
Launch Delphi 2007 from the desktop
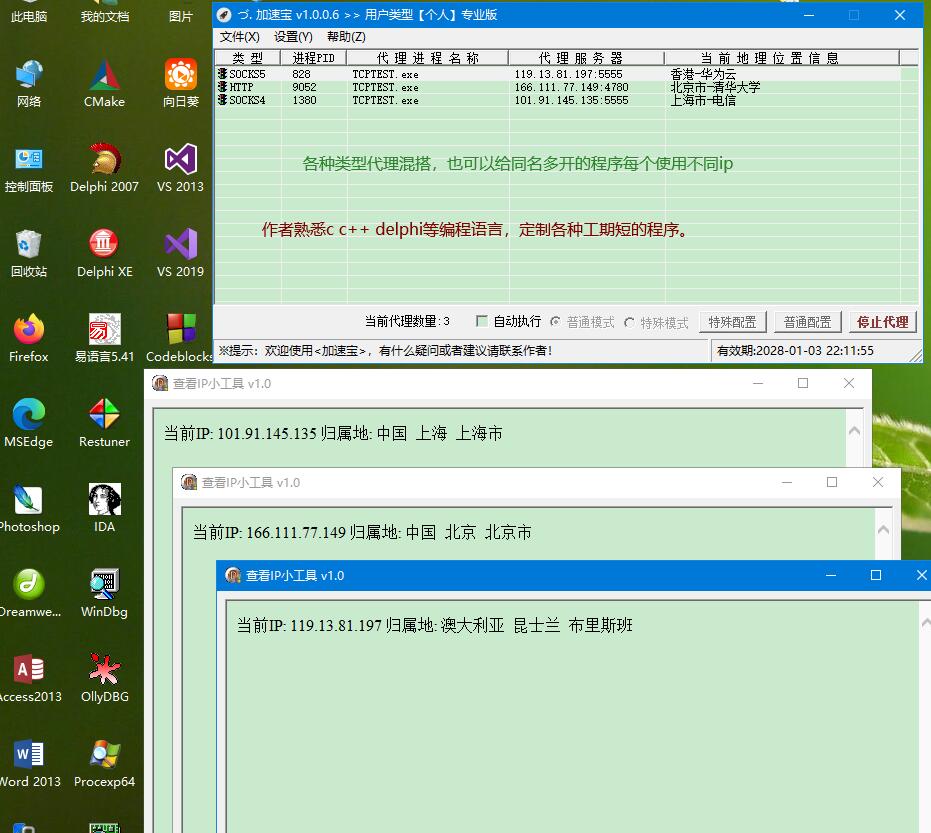click(x=104, y=169)
